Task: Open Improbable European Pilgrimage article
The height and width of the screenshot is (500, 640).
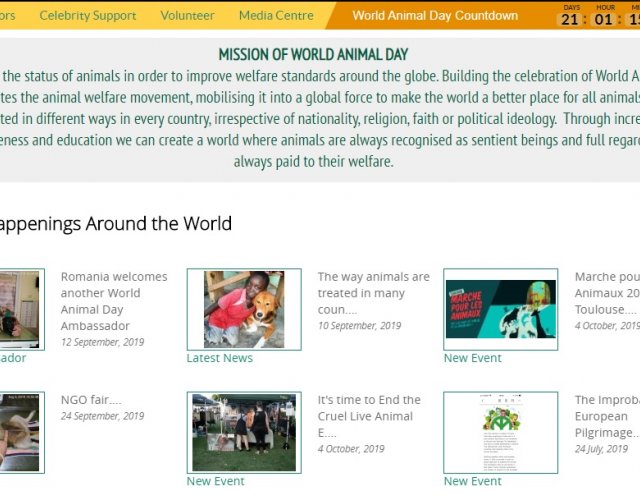Action: (607, 416)
